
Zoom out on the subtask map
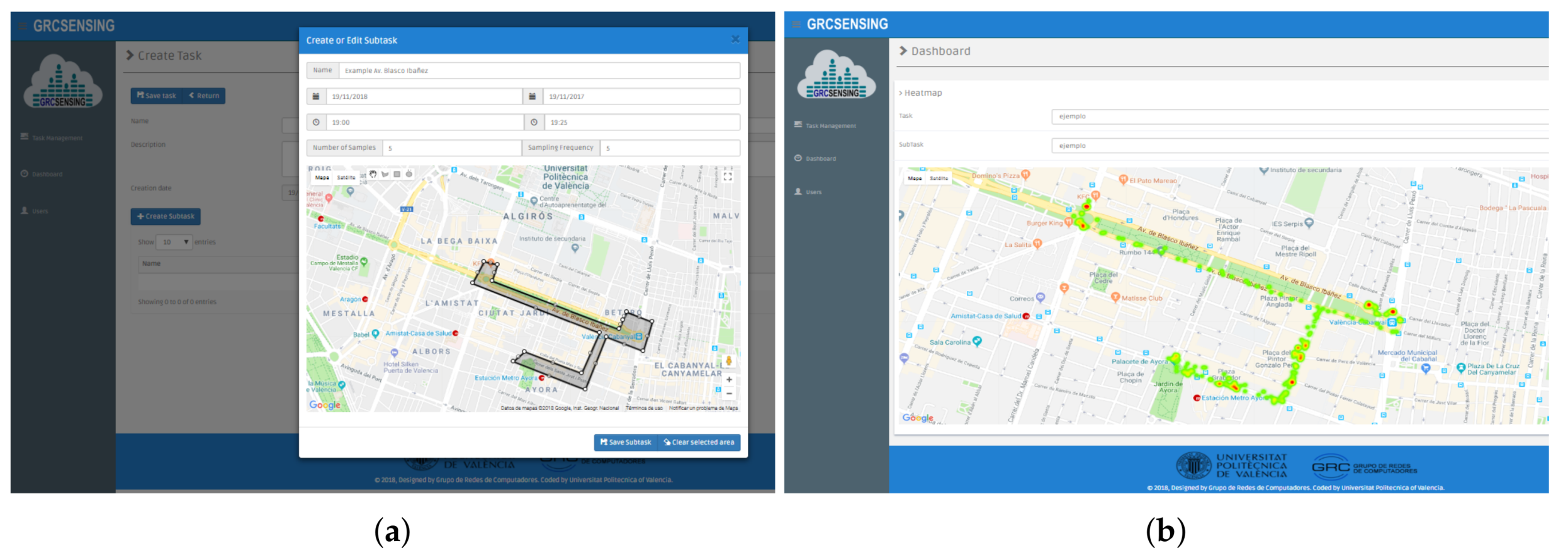(x=729, y=394)
